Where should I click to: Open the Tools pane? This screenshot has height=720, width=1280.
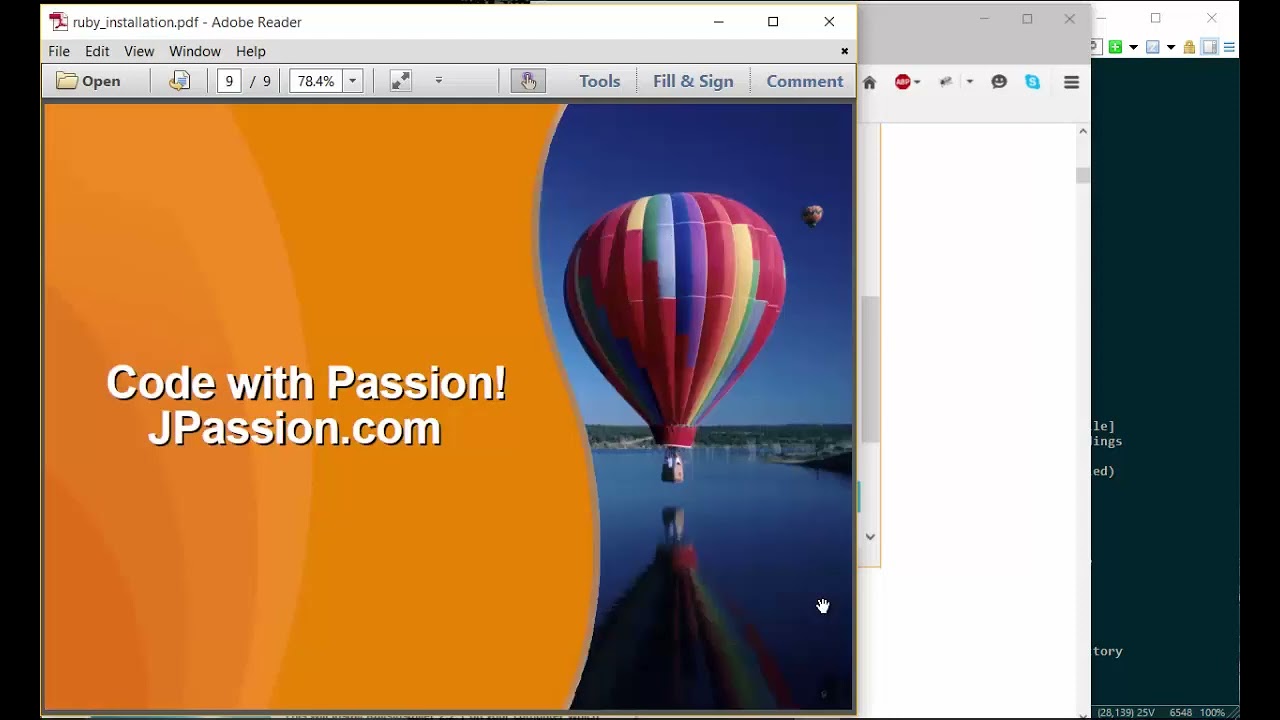(x=600, y=81)
